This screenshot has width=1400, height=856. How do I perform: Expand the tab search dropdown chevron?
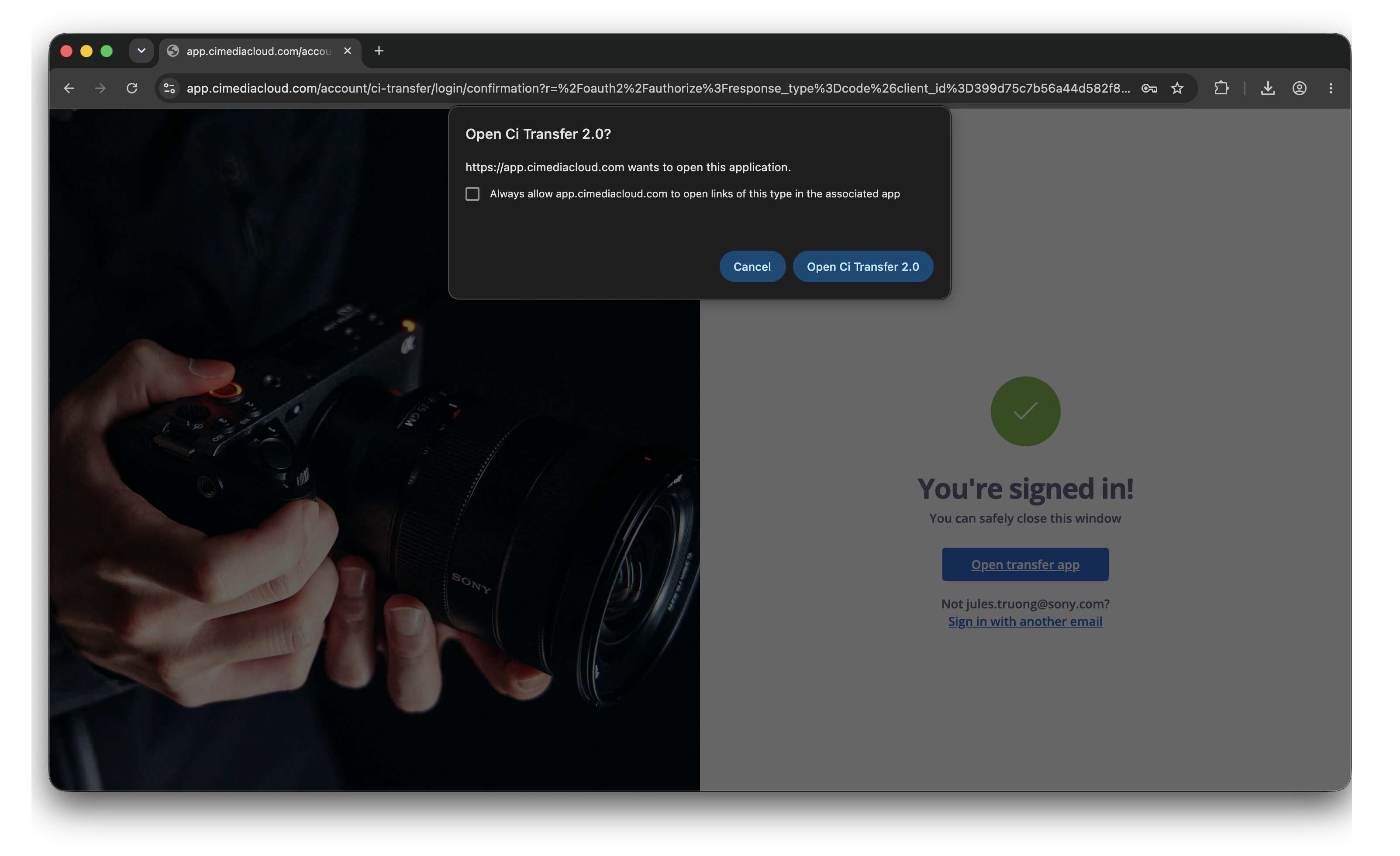click(141, 51)
